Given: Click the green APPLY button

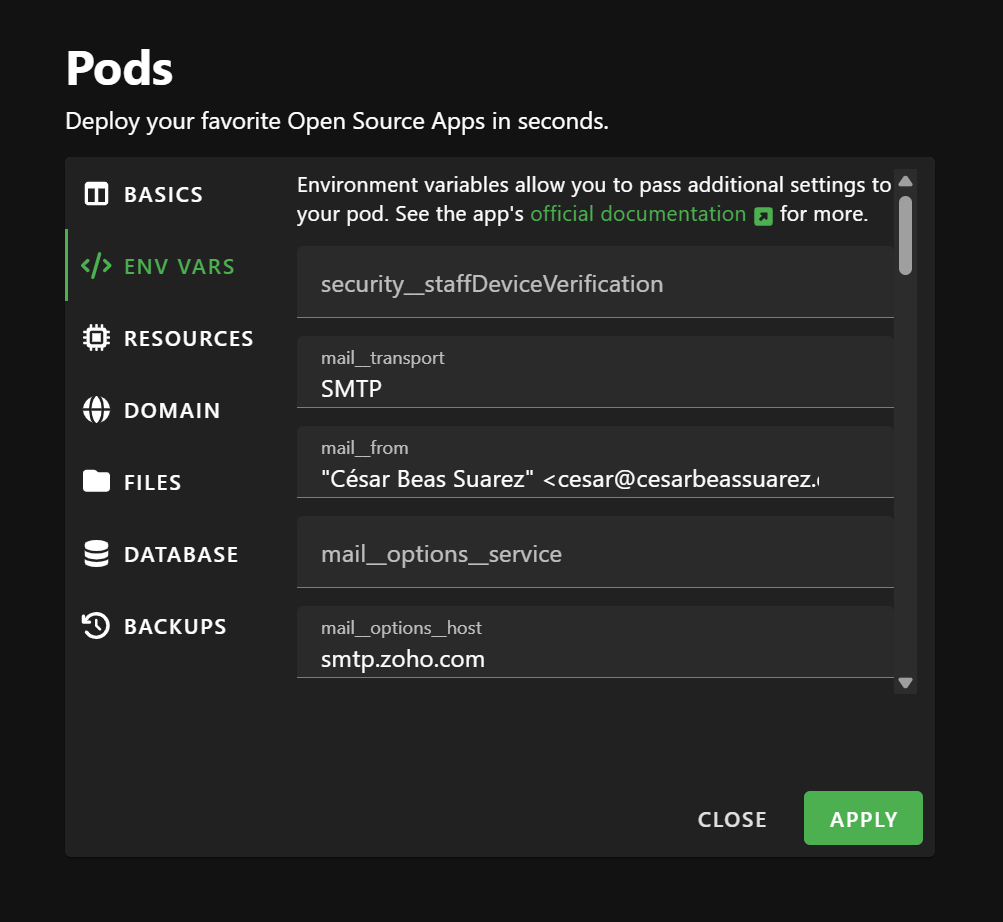Looking at the screenshot, I should [862, 817].
